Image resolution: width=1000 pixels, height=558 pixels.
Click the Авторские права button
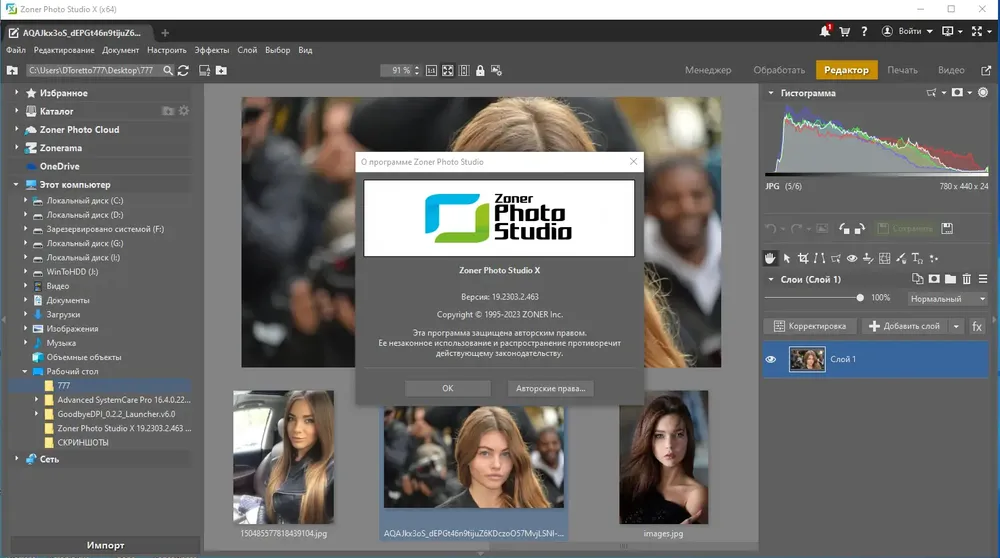tap(550, 388)
